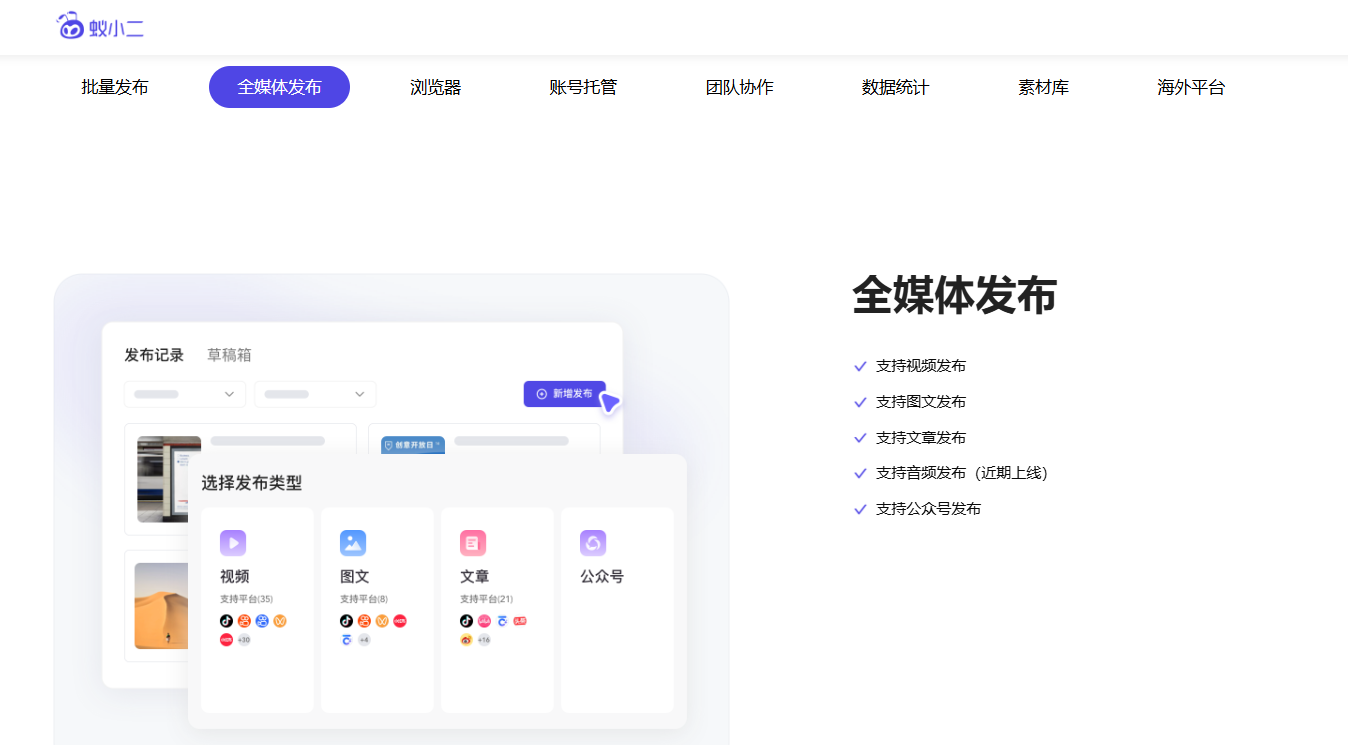
Task: Click the +16 badge under 文章 platforms
Action: pyautogui.click(x=484, y=640)
